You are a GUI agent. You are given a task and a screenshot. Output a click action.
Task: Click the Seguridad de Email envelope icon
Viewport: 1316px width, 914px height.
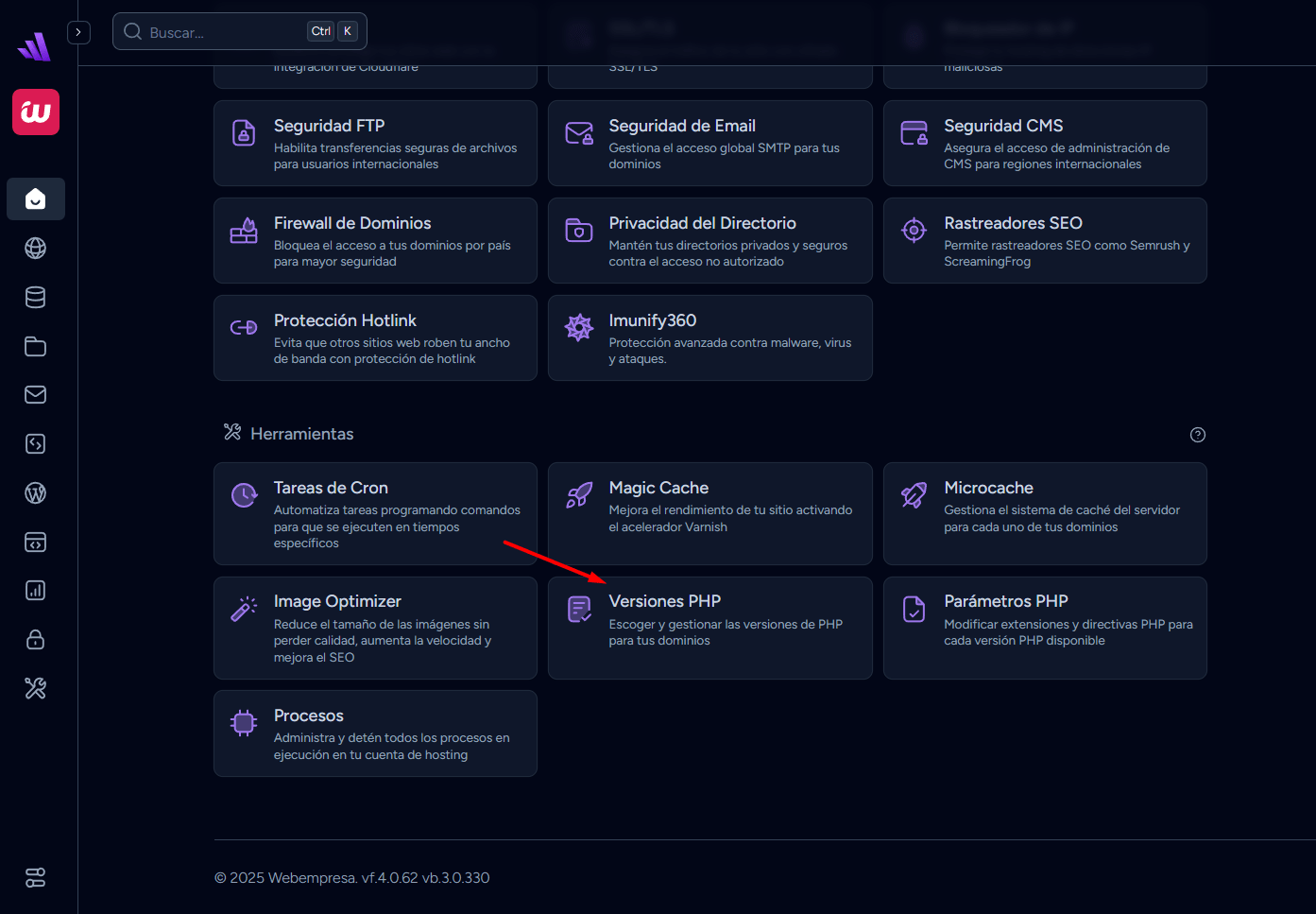pyautogui.click(x=579, y=133)
